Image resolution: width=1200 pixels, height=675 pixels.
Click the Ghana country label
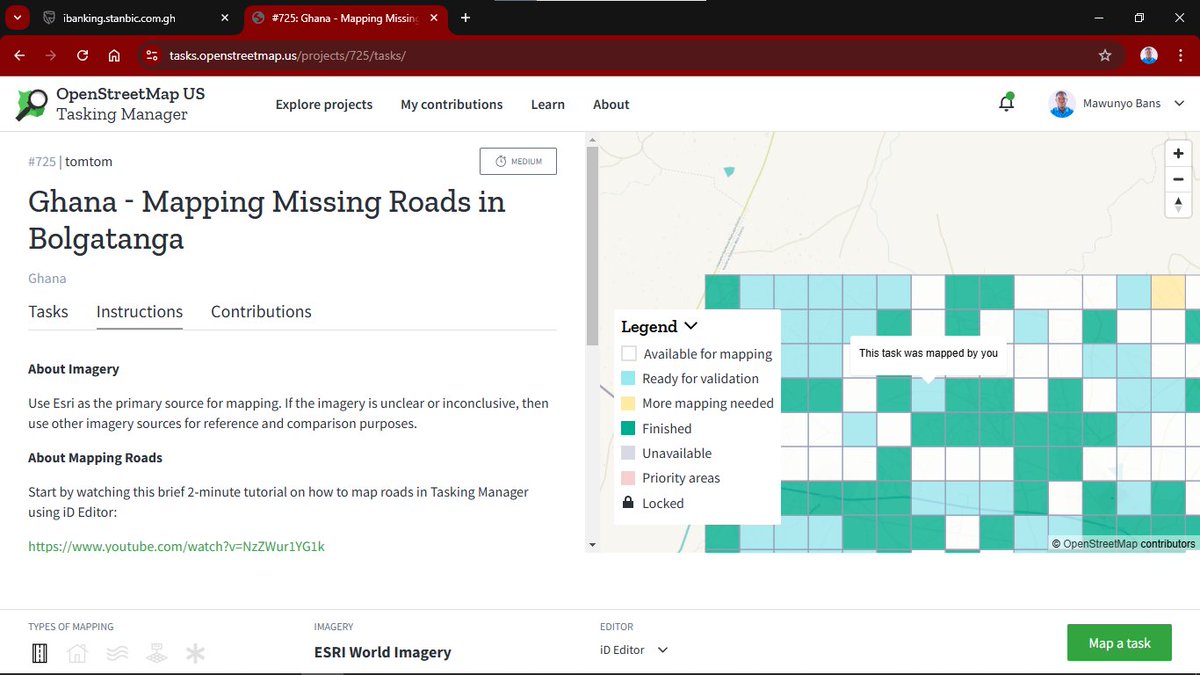(x=47, y=278)
